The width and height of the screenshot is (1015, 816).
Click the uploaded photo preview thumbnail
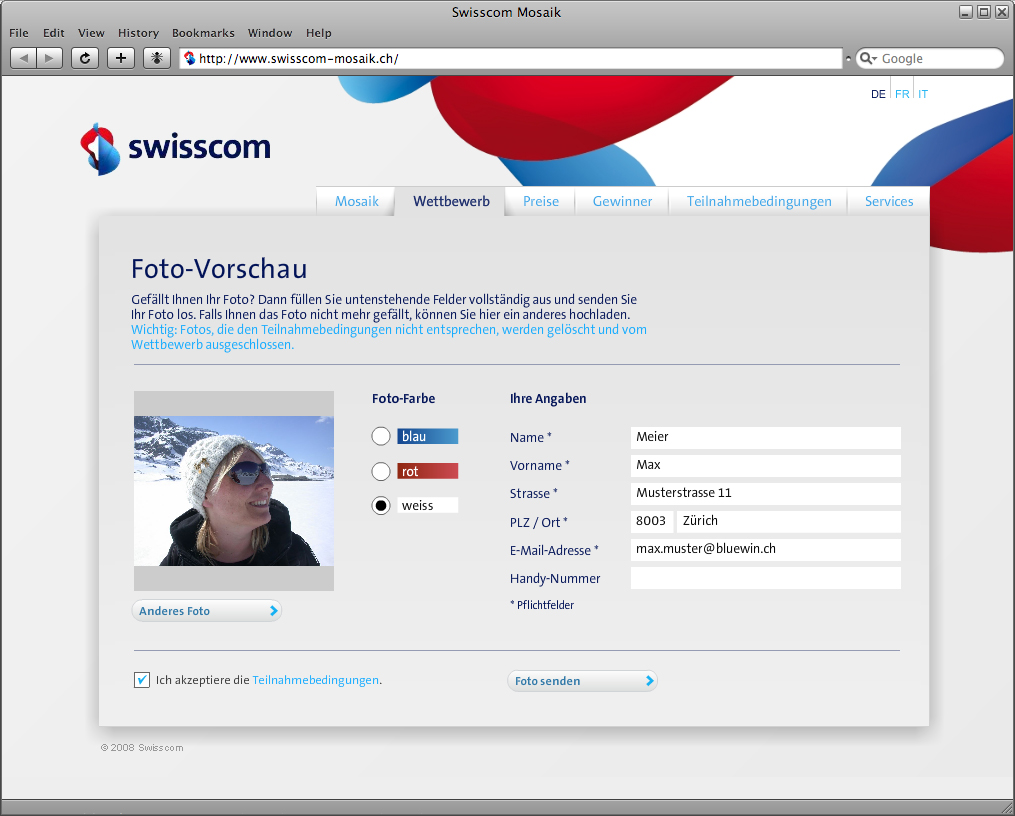click(234, 491)
